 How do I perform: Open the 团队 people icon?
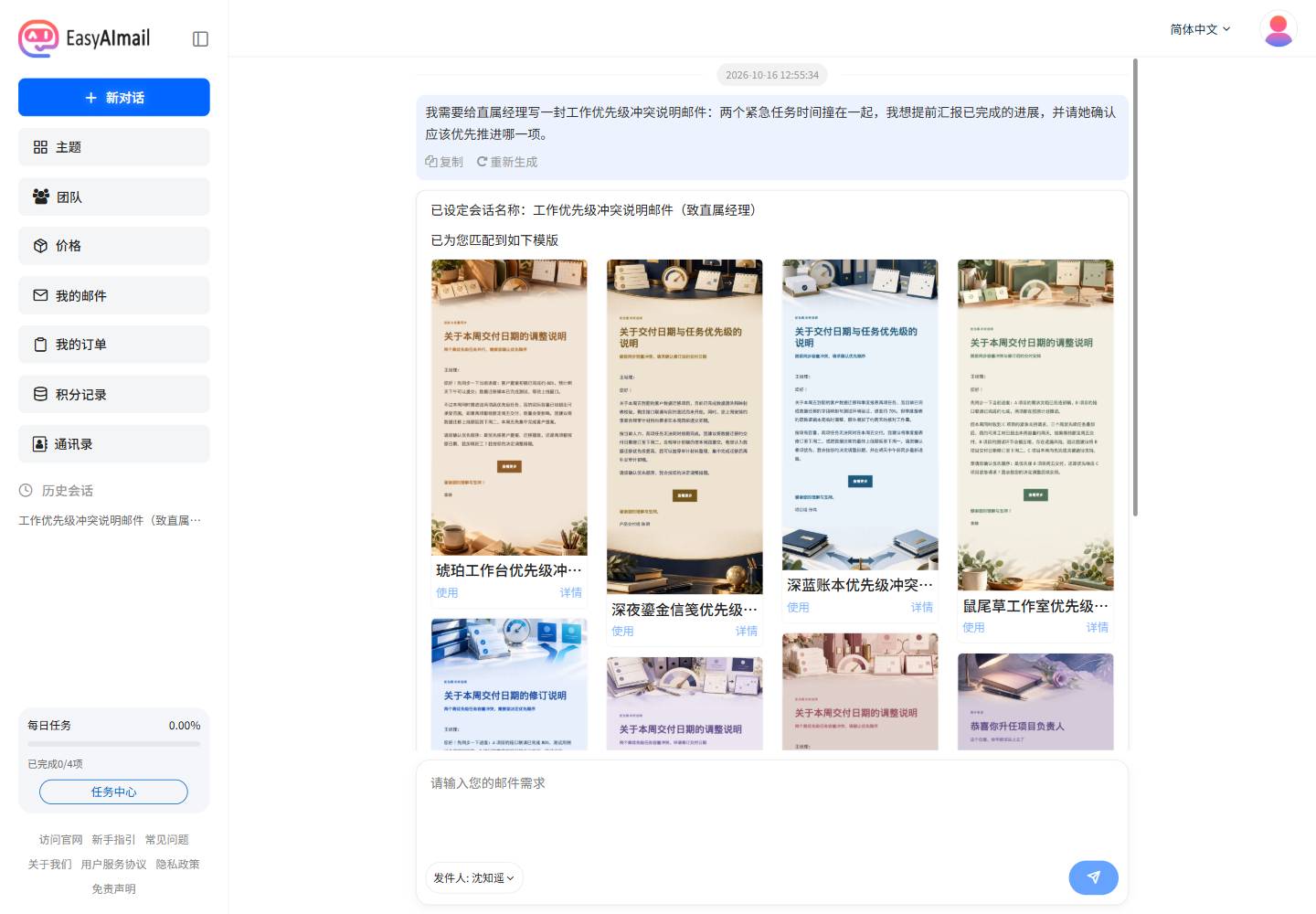click(x=41, y=197)
